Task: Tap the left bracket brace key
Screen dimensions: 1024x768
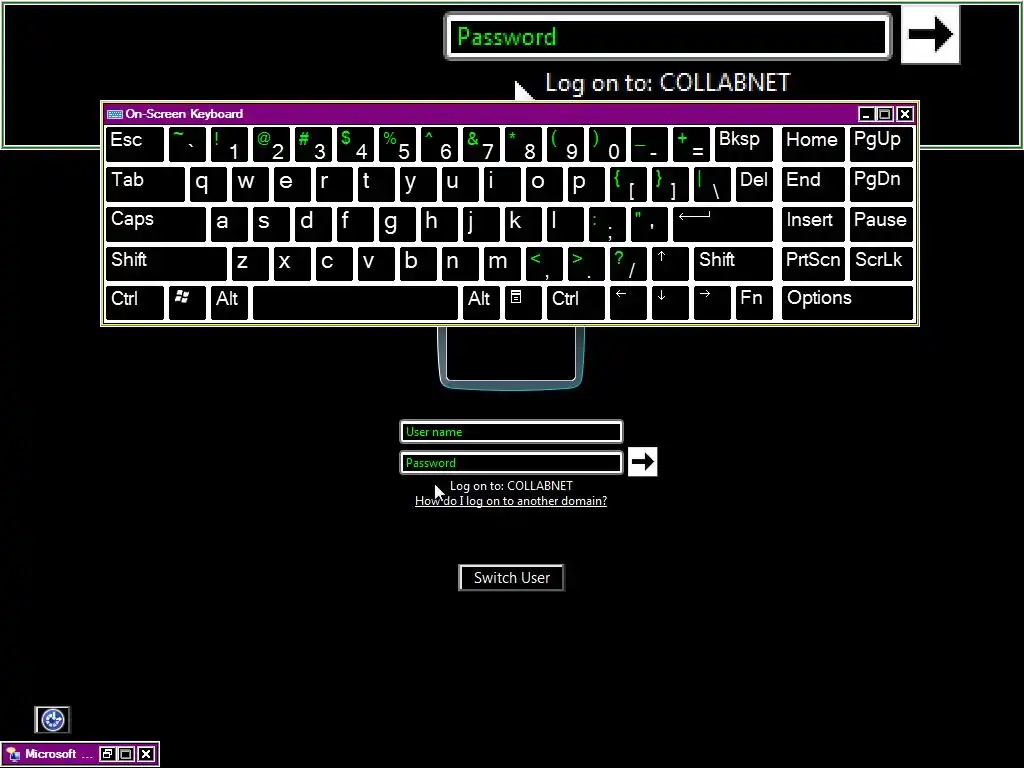Action: (628, 185)
